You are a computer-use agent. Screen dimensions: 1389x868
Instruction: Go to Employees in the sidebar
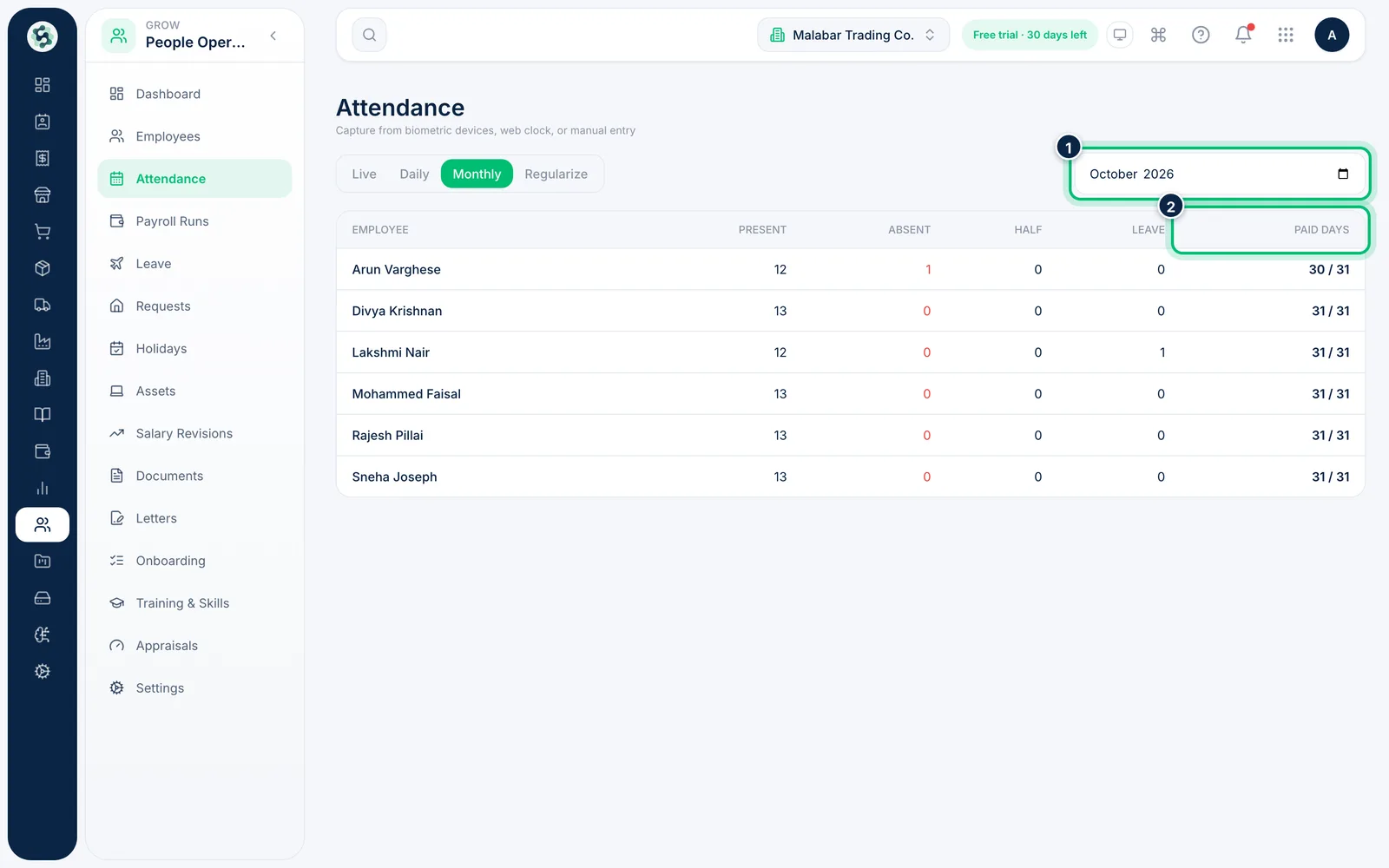click(x=194, y=136)
